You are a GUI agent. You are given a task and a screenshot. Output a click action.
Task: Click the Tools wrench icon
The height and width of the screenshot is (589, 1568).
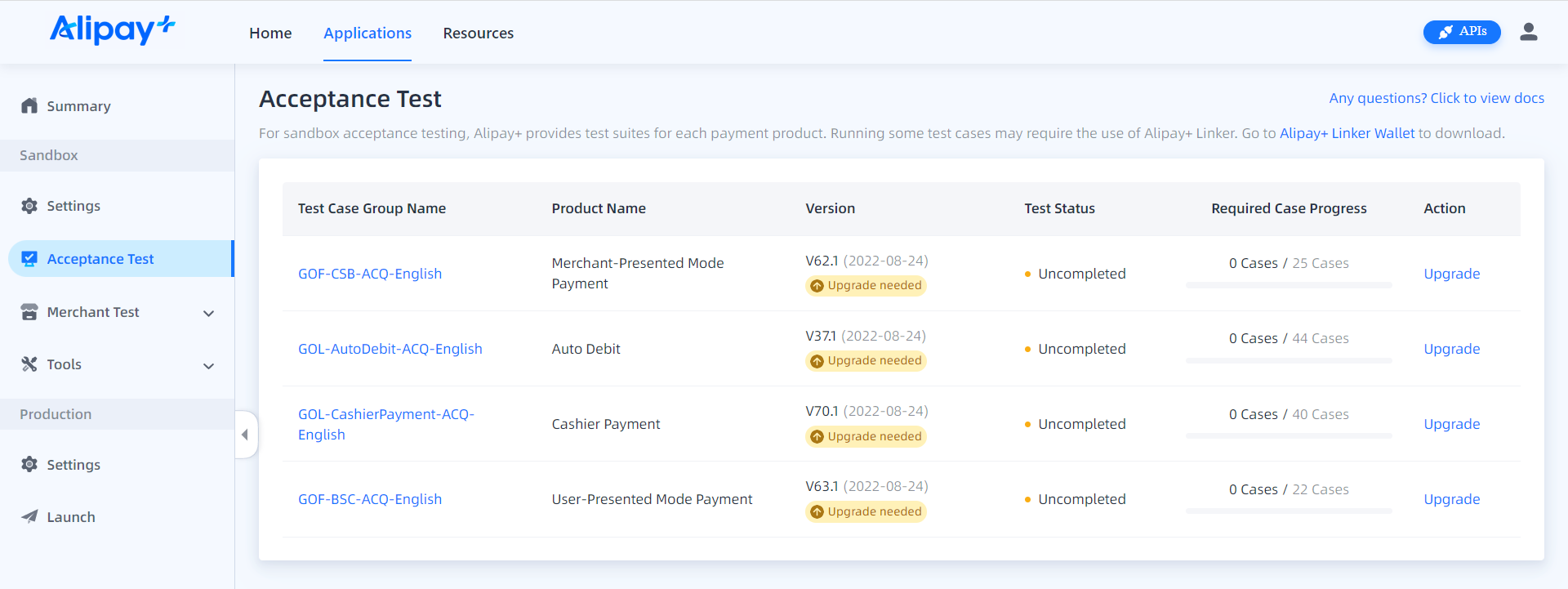tap(29, 364)
